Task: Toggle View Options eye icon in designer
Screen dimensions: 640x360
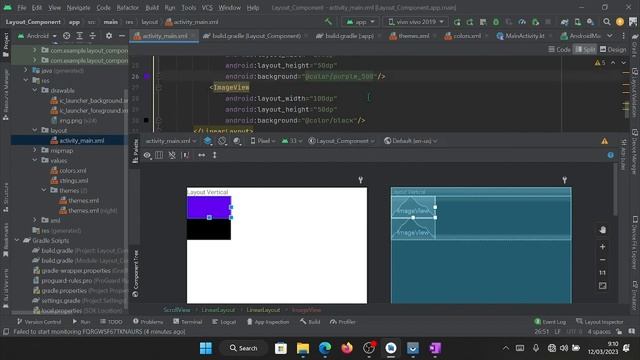Action: tap(147, 155)
